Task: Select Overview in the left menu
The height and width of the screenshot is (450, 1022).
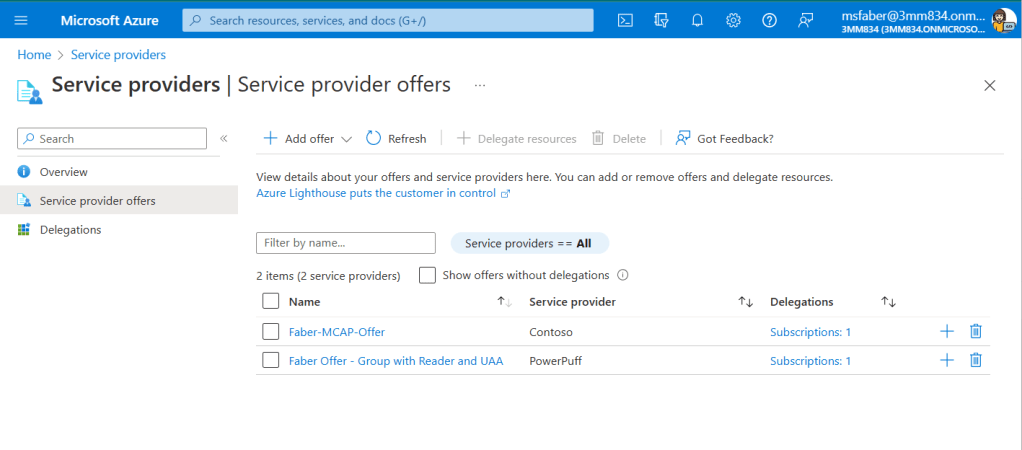Action: 63,172
